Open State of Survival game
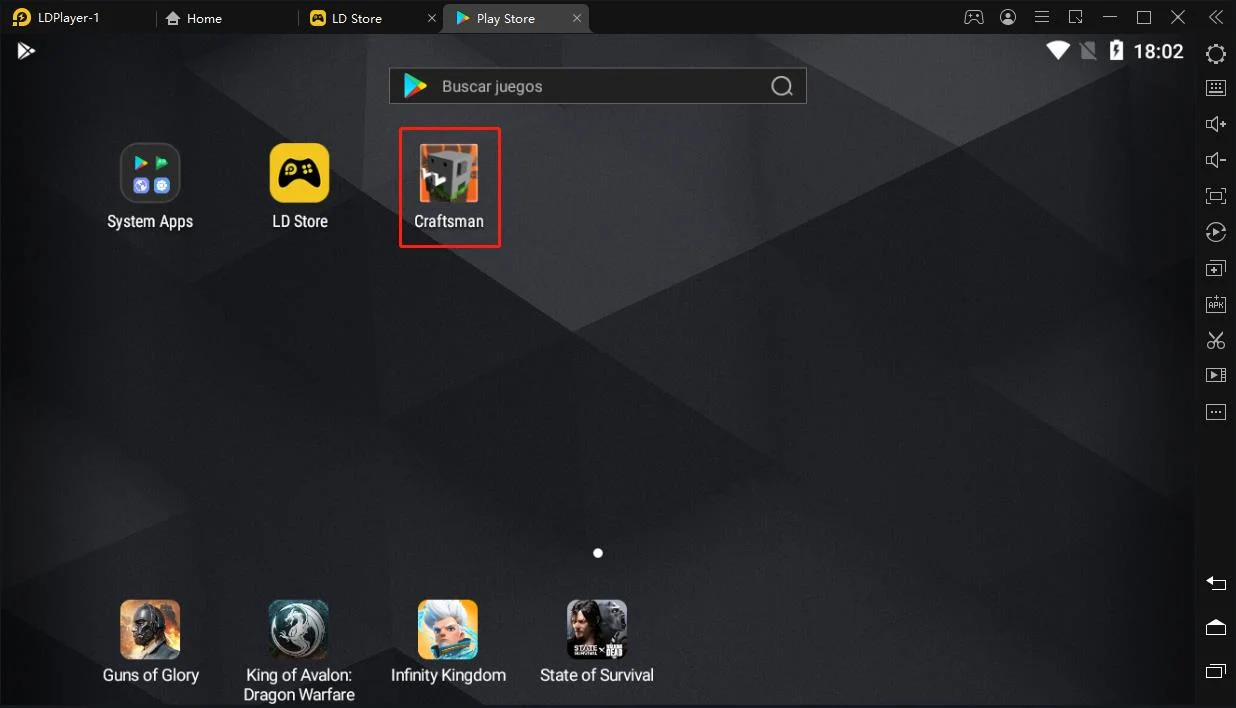This screenshot has width=1236, height=708. (x=597, y=642)
